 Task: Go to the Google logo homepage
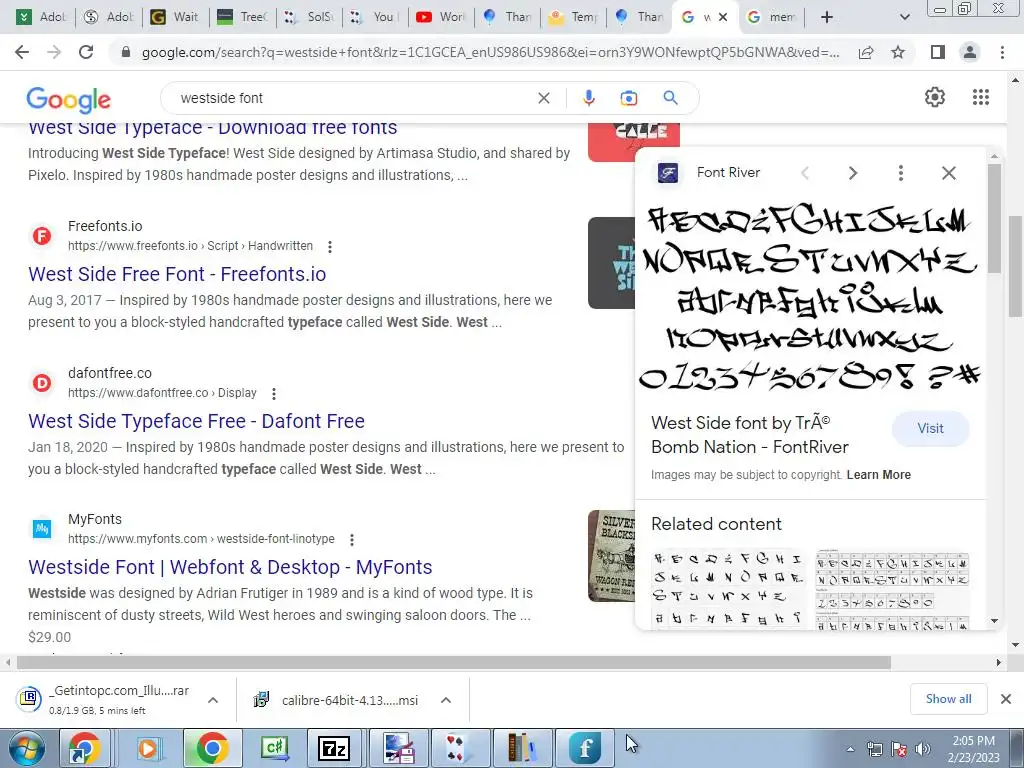[x=69, y=99]
